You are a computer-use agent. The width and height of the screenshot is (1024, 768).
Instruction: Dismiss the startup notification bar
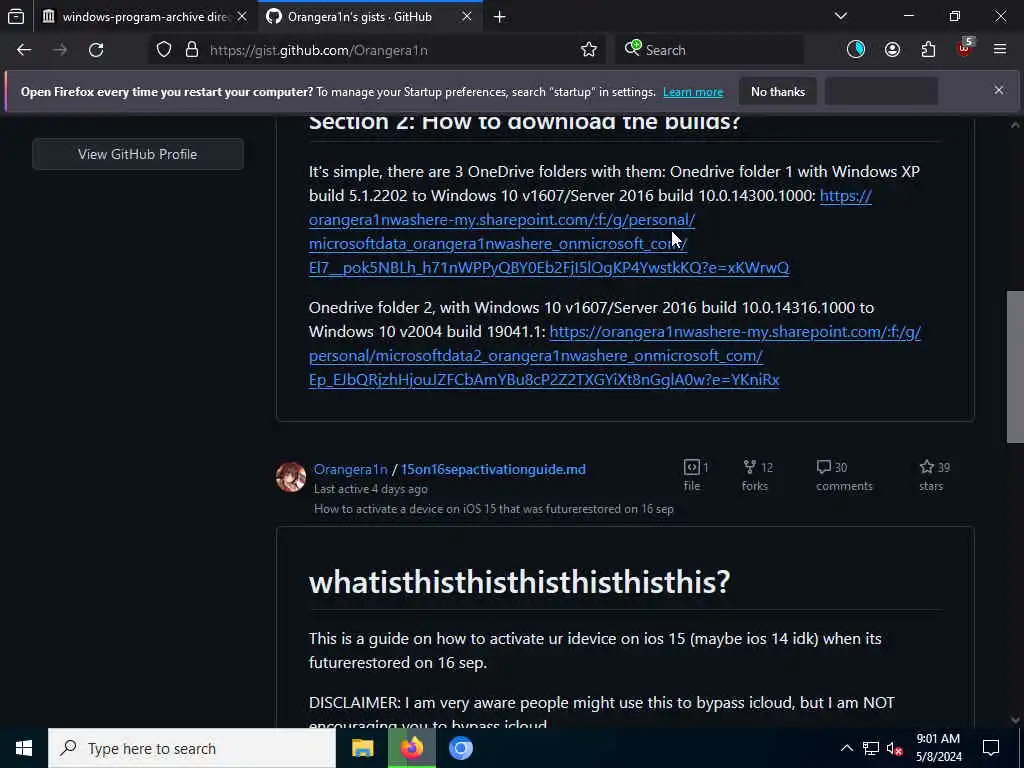999,90
